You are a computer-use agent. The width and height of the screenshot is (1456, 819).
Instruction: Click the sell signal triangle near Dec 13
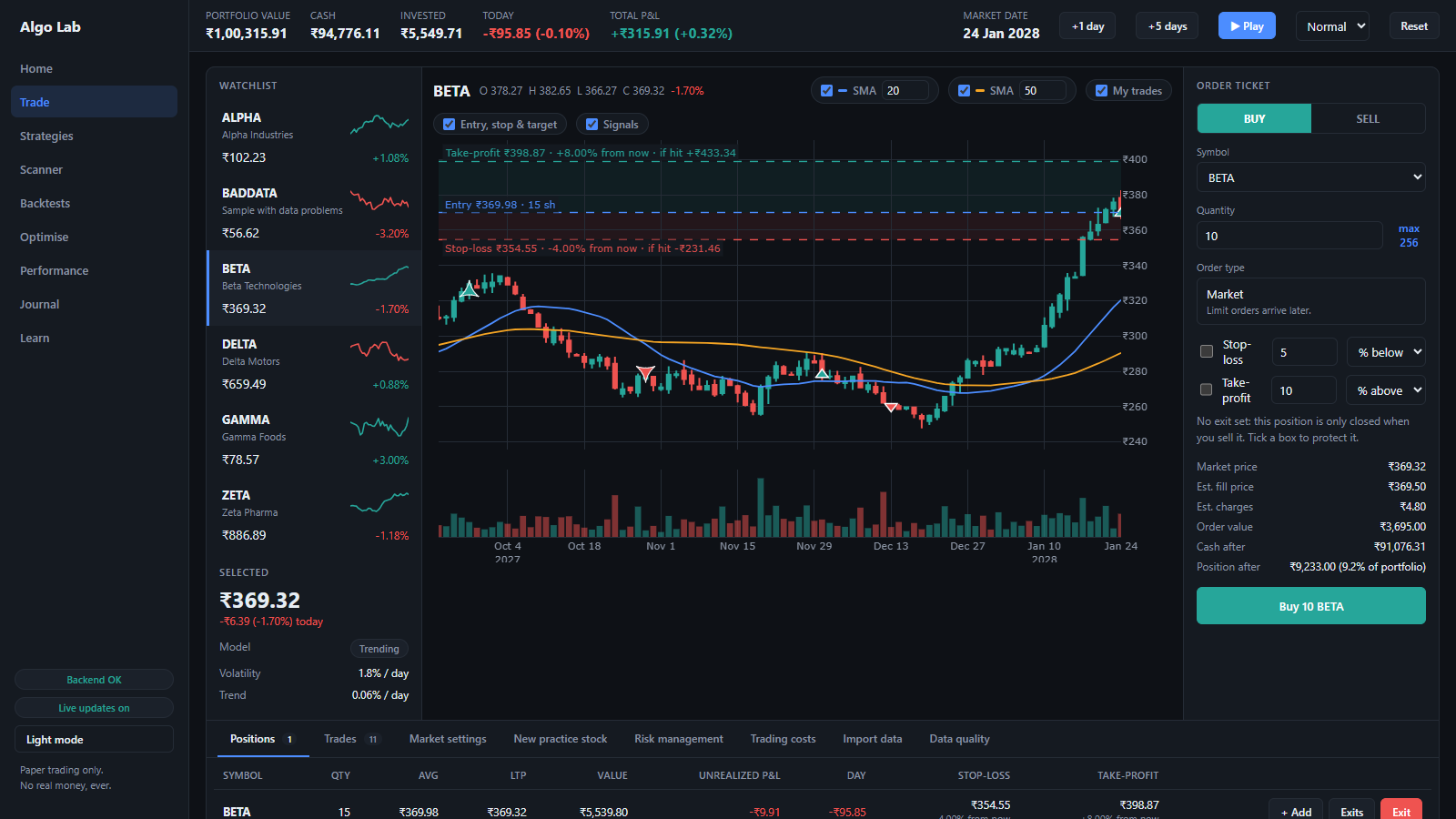tap(891, 407)
